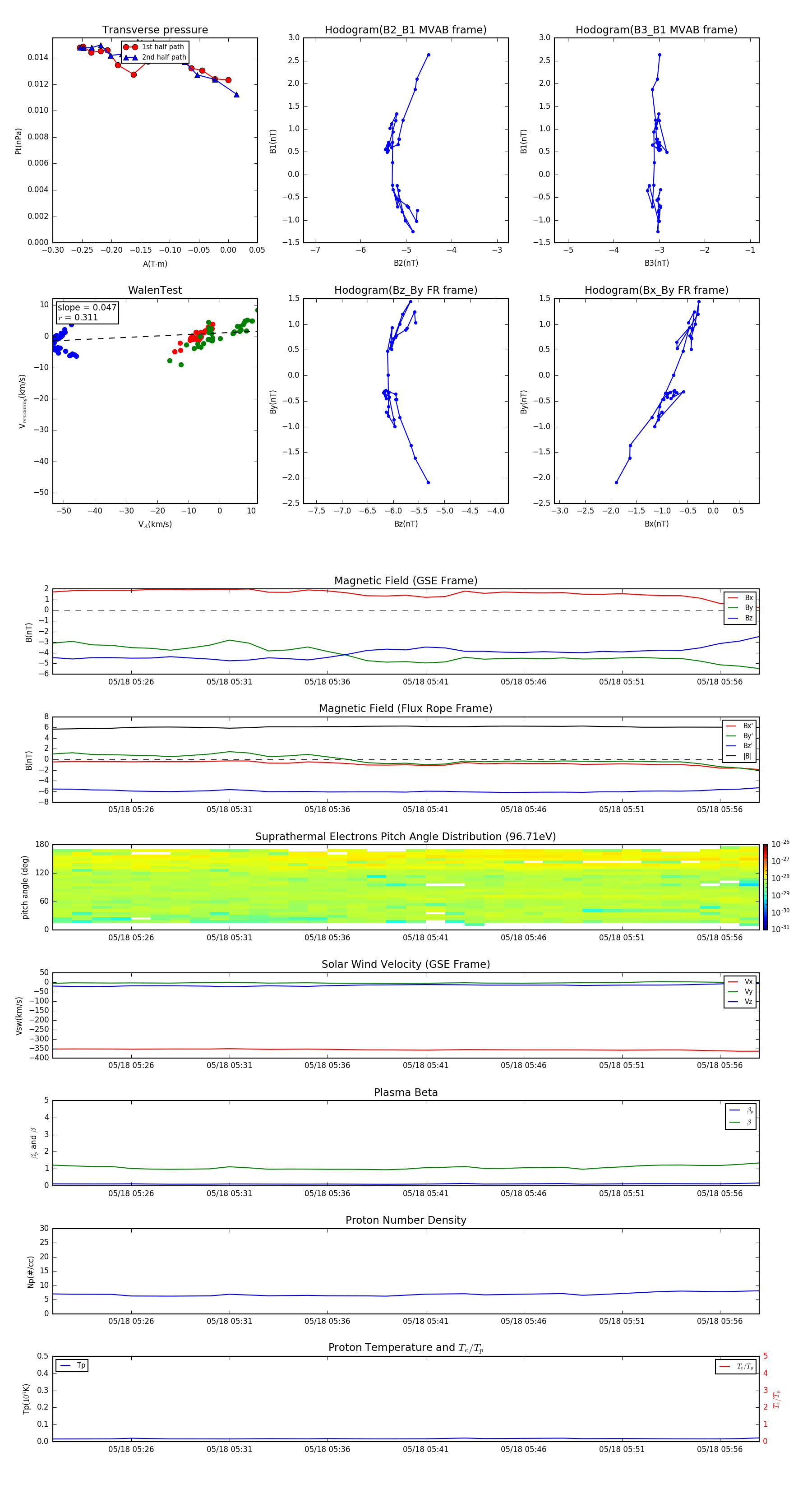This screenshot has height=1489, width=812.
Task: Click the Bx(nT) x-axis label
Action: click(656, 524)
